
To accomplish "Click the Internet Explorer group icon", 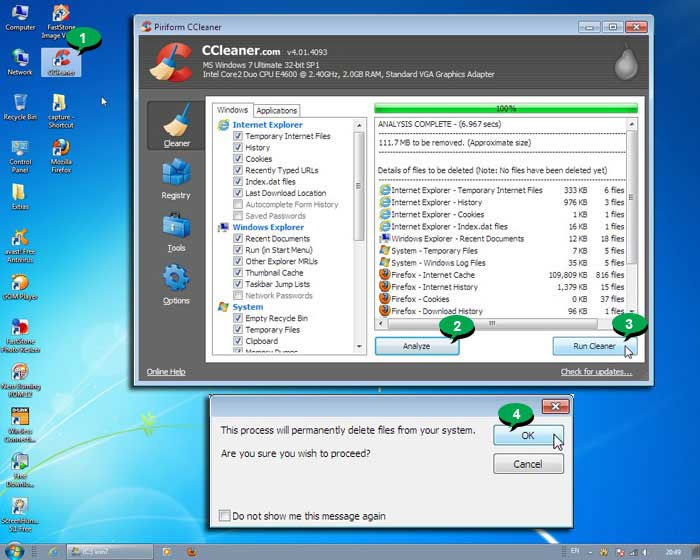I will 223,125.
